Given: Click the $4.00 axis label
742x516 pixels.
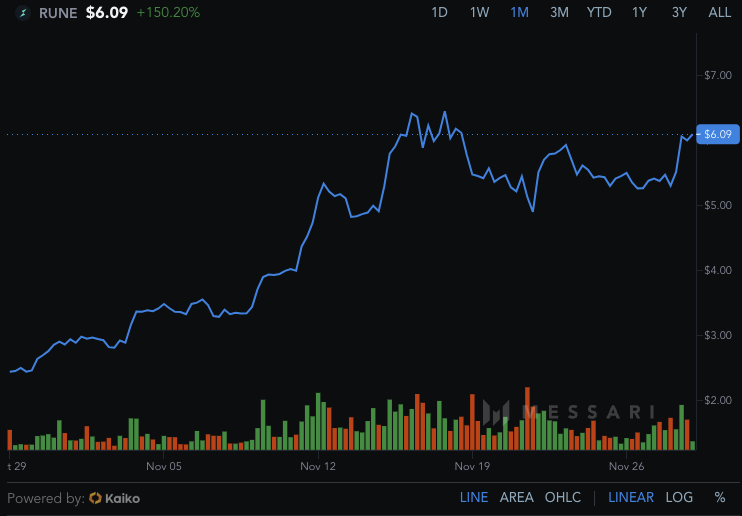Looking at the screenshot, I should 717,270.
